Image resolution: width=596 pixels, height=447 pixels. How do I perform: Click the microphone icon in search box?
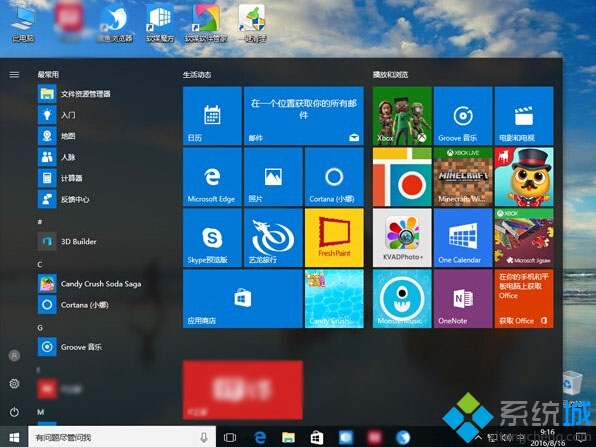point(204,437)
